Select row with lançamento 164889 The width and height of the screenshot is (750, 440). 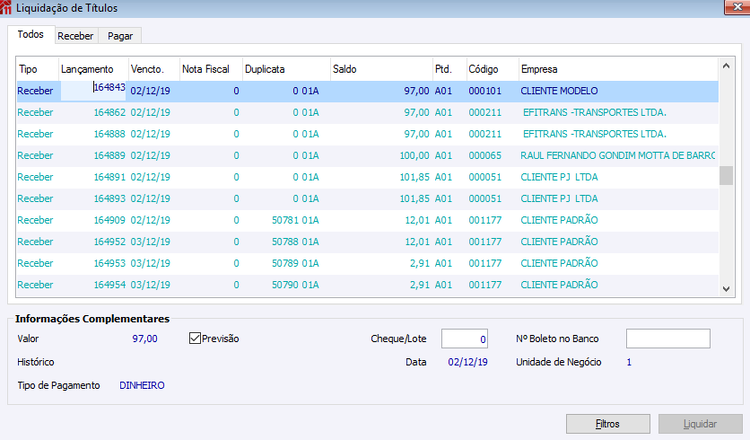coord(367,156)
